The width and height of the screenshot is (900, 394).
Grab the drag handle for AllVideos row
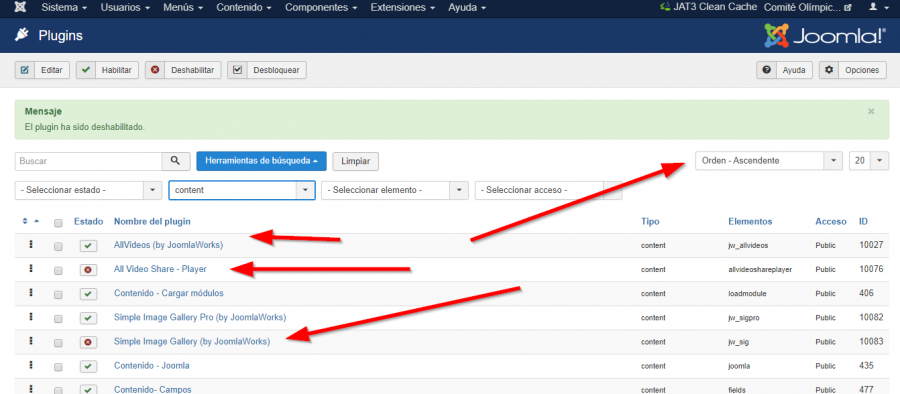[x=31, y=245]
